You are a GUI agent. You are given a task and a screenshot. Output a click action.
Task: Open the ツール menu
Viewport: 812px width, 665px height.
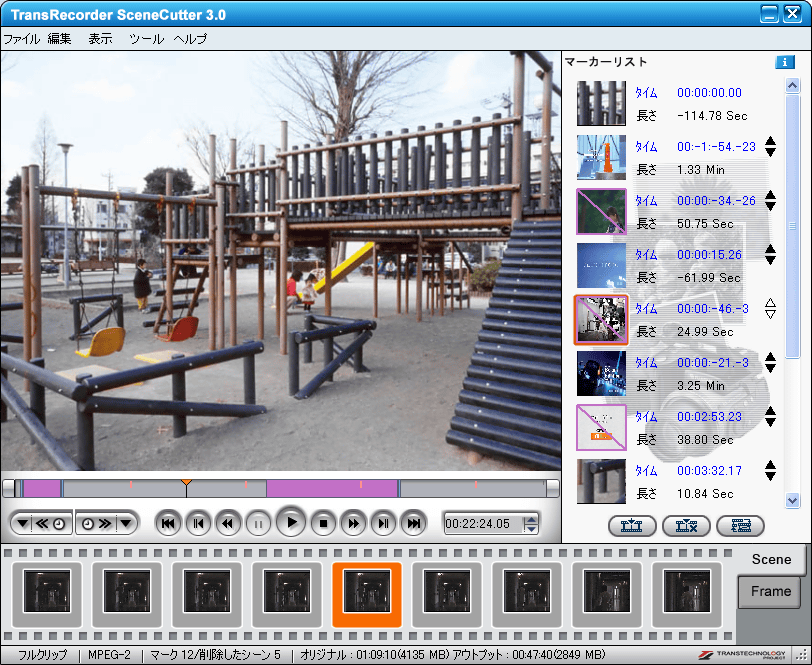point(146,39)
